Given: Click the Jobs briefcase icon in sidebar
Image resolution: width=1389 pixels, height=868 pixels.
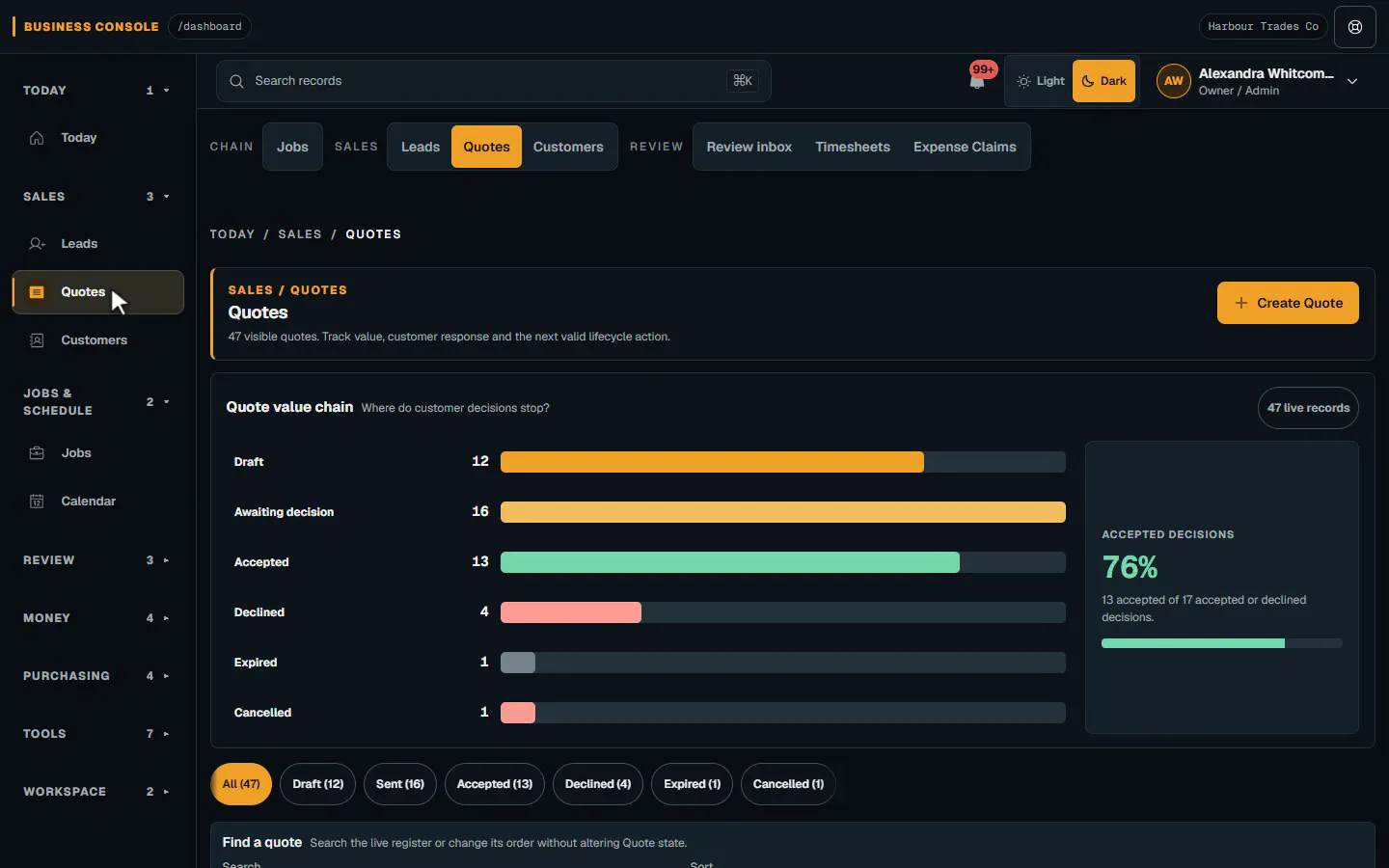Looking at the screenshot, I should click(37, 453).
